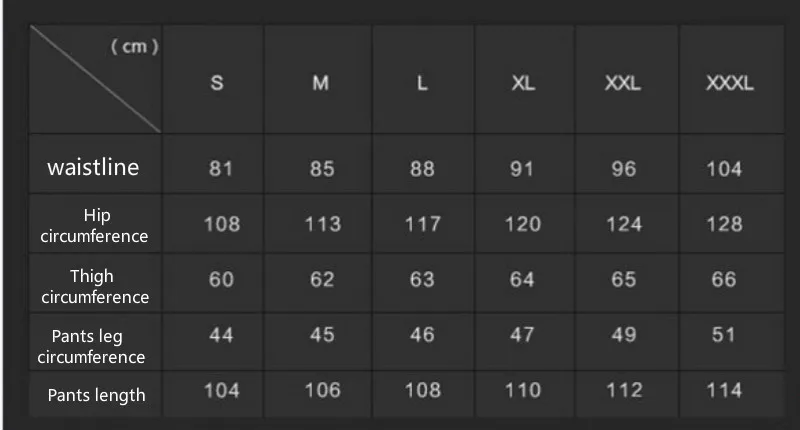
Task: Select waistline value 104 for XXXL
Action: [724, 169]
